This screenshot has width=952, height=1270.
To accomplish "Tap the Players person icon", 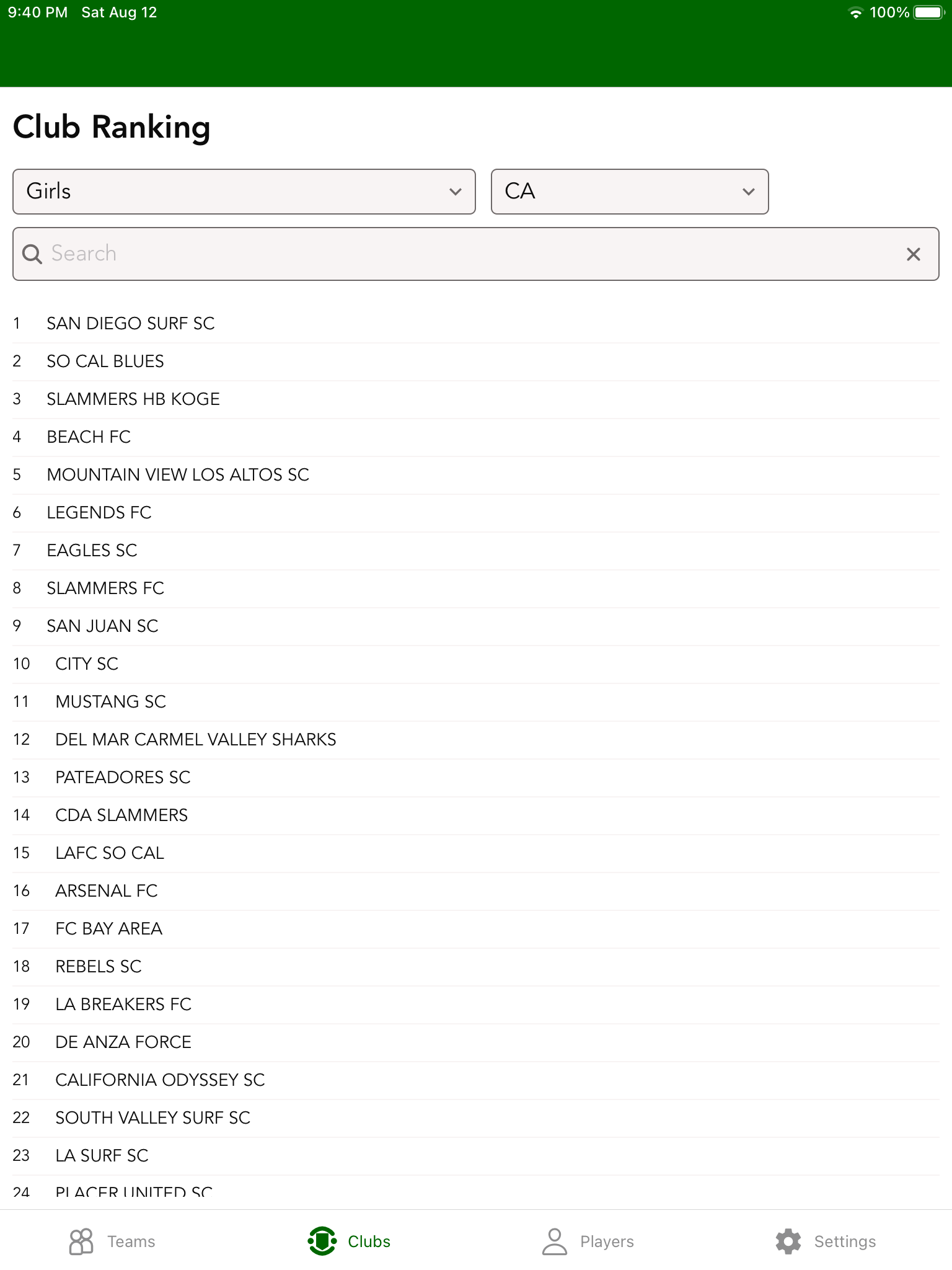I will pyautogui.click(x=554, y=1241).
